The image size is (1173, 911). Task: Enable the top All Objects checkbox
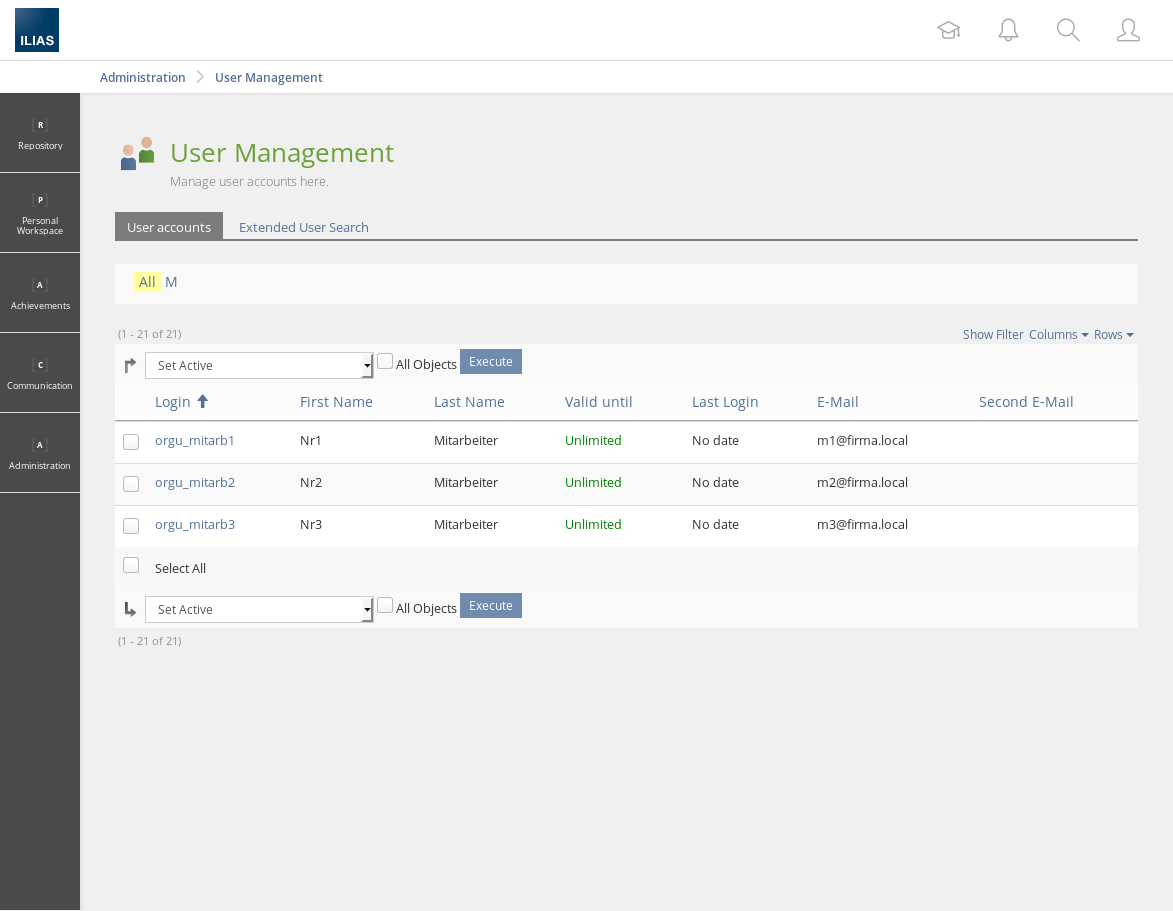[385, 361]
